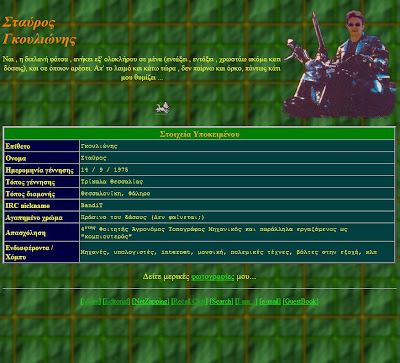This screenshot has height=363, width=400.
Task: Click the birth date 14 / 9 / 1975
Action: 104,170
